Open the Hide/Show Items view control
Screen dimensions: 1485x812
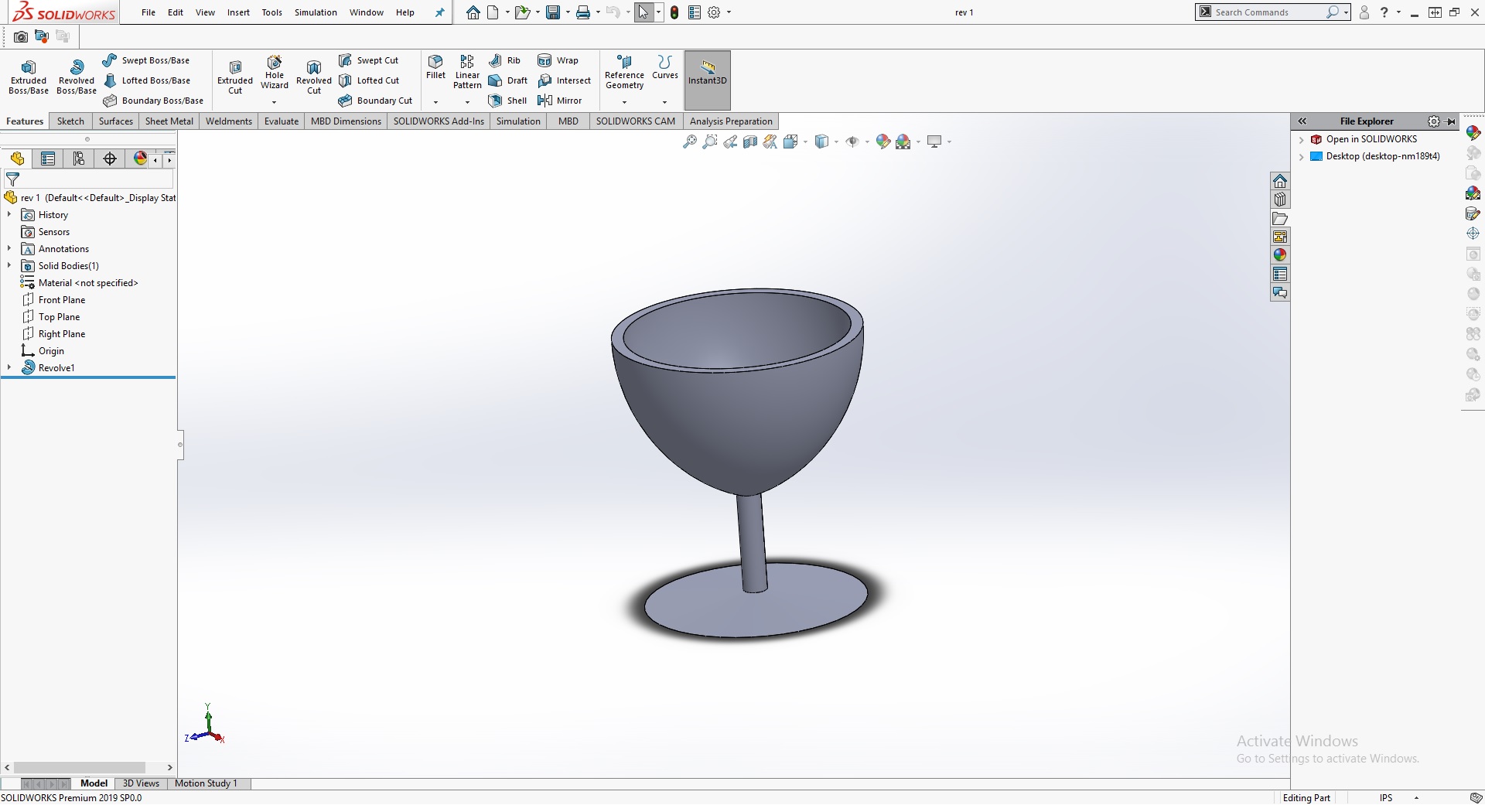pyautogui.click(x=852, y=142)
